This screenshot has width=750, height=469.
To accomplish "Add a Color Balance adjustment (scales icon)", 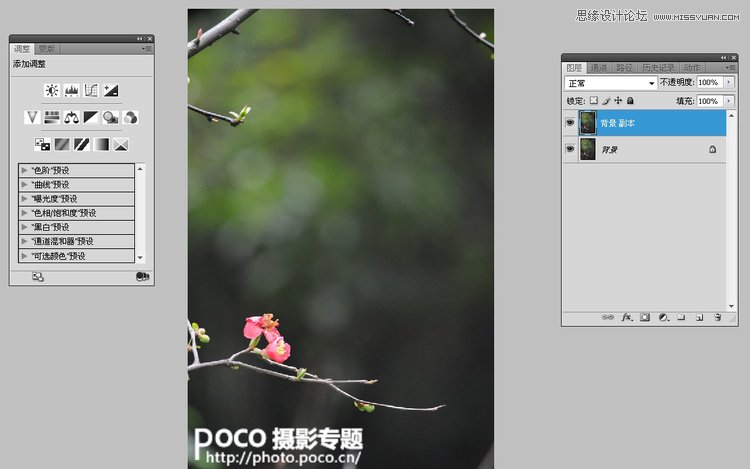I will (x=71, y=117).
